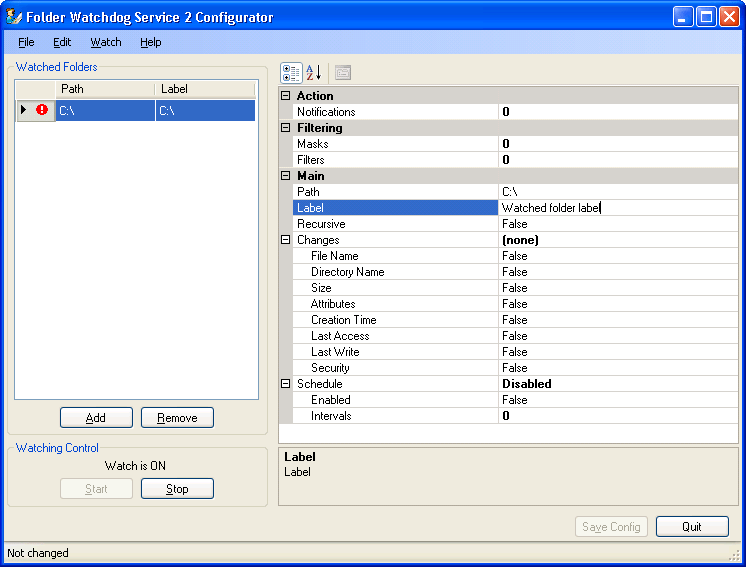Collapse the Action category
This screenshot has height=567, width=746.
[x=285, y=96]
